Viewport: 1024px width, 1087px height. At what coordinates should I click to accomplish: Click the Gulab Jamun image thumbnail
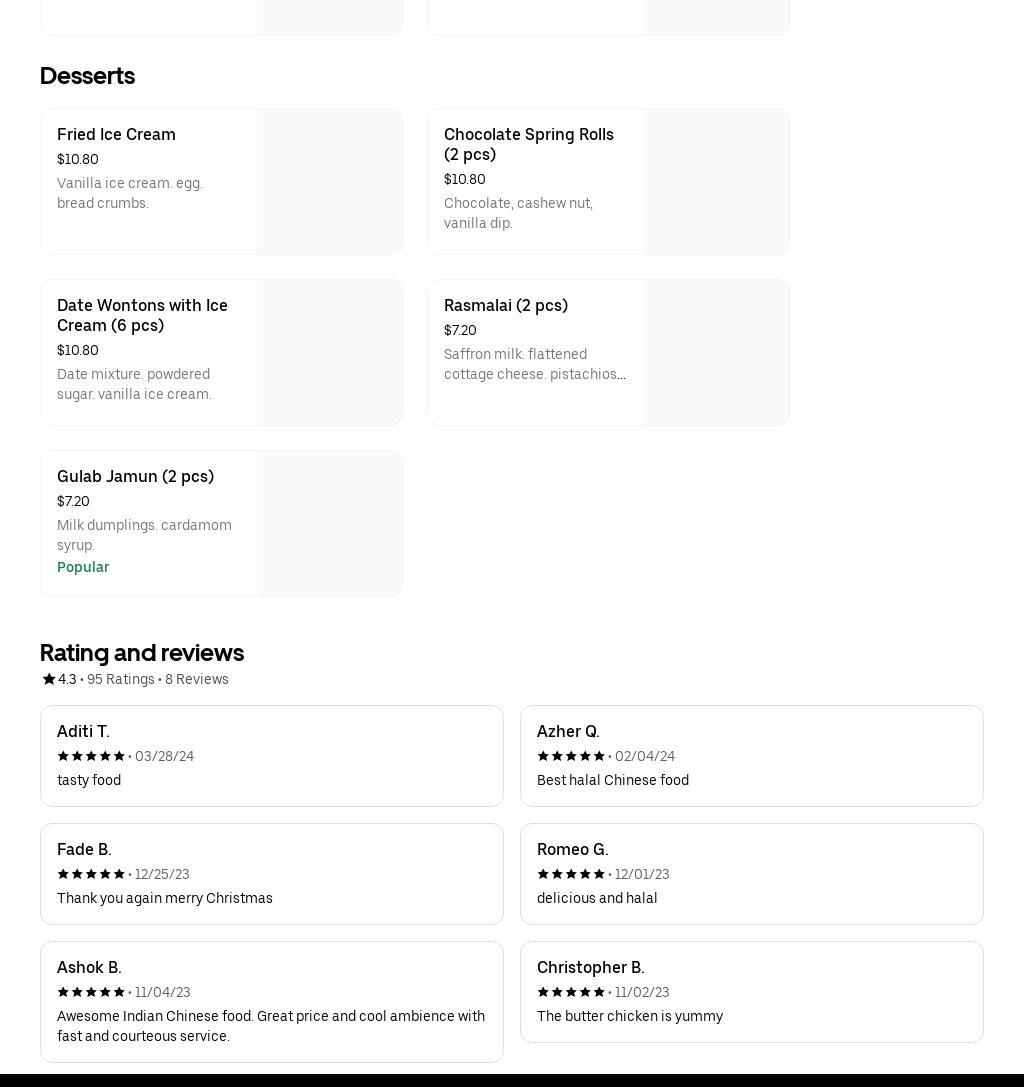329,523
